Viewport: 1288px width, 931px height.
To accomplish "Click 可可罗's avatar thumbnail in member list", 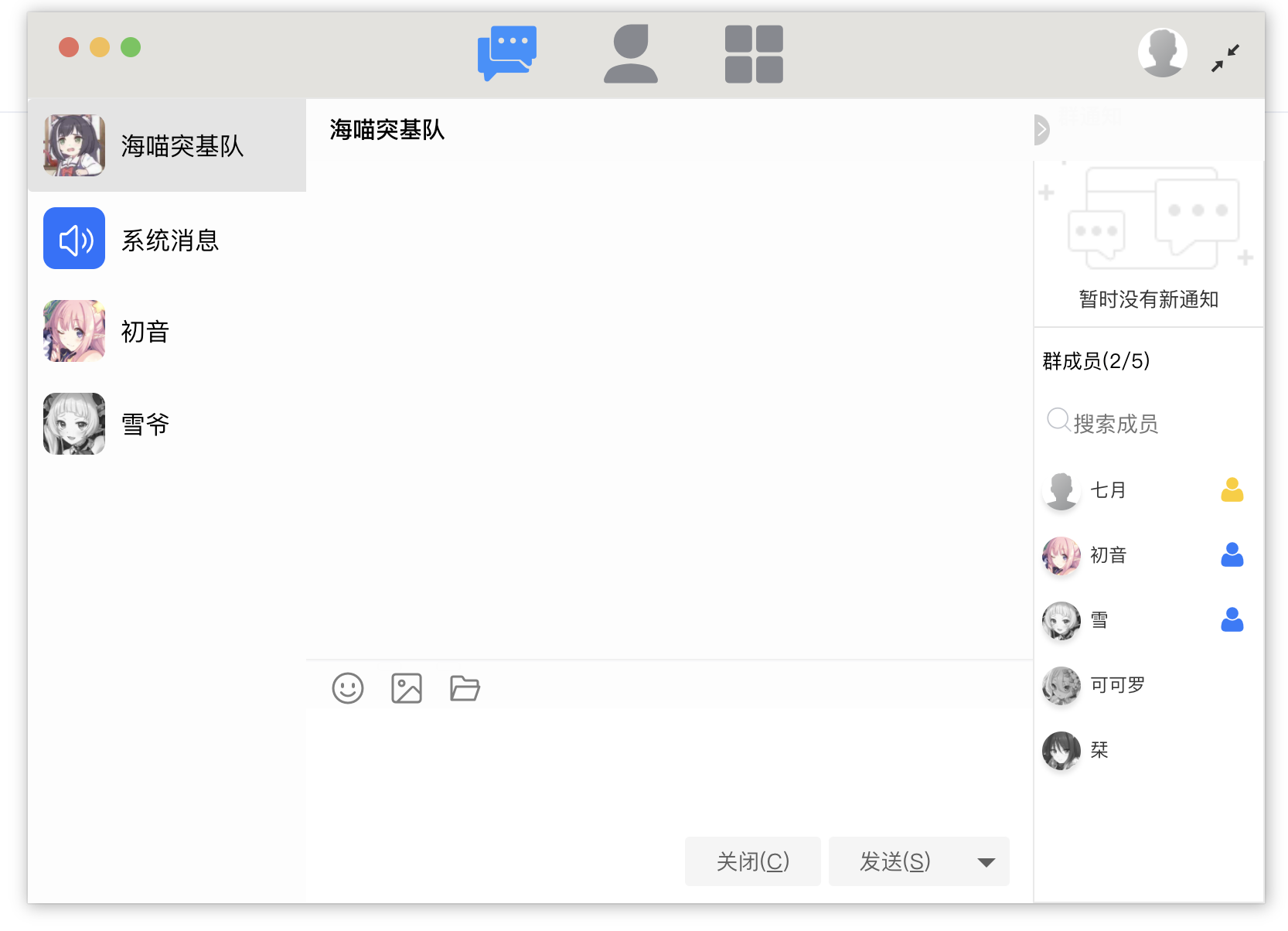I will tap(1061, 685).
